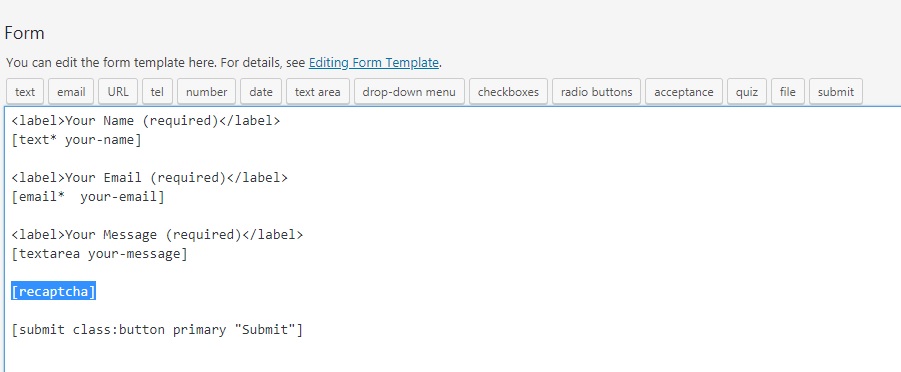Click the [textarea your-message] line
This screenshot has width=901, height=372.
(x=99, y=254)
